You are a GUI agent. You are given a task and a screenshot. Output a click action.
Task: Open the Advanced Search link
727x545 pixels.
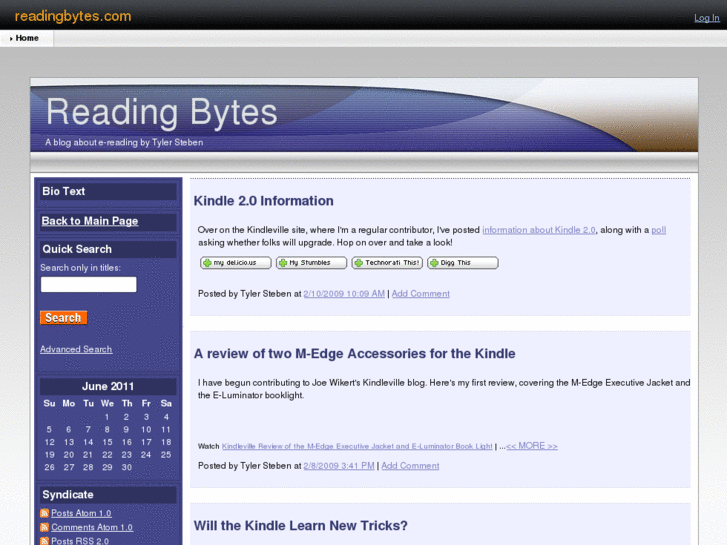click(x=76, y=349)
